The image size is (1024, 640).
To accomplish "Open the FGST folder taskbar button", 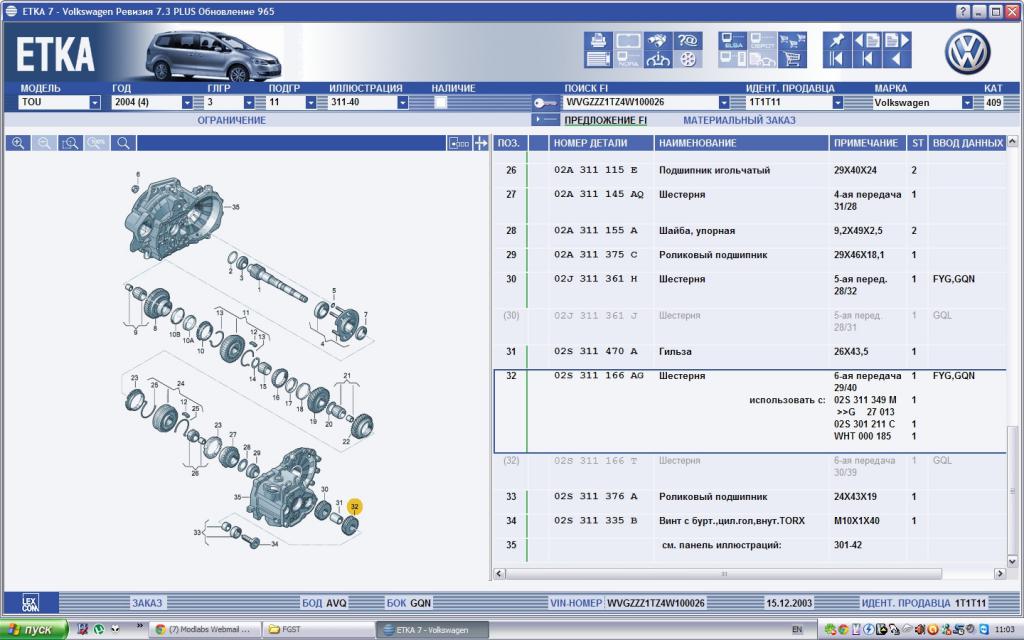I will point(317,630).
